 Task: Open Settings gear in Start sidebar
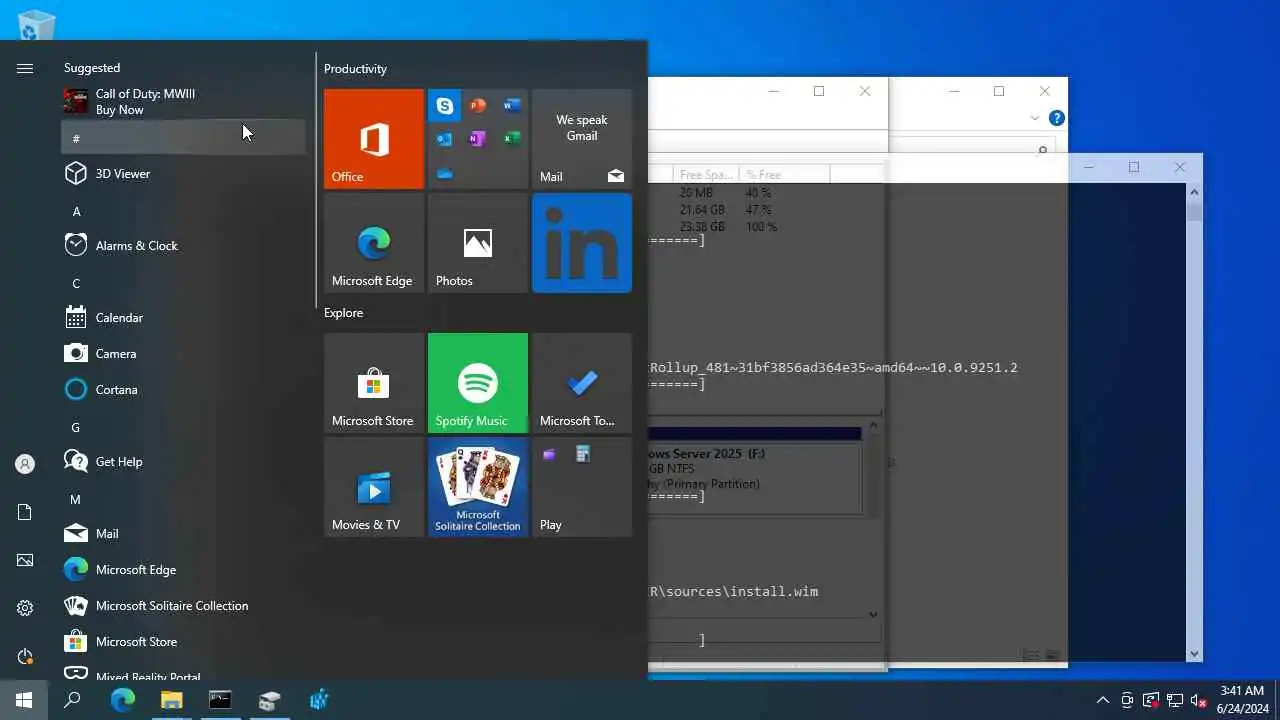point(25,608)
